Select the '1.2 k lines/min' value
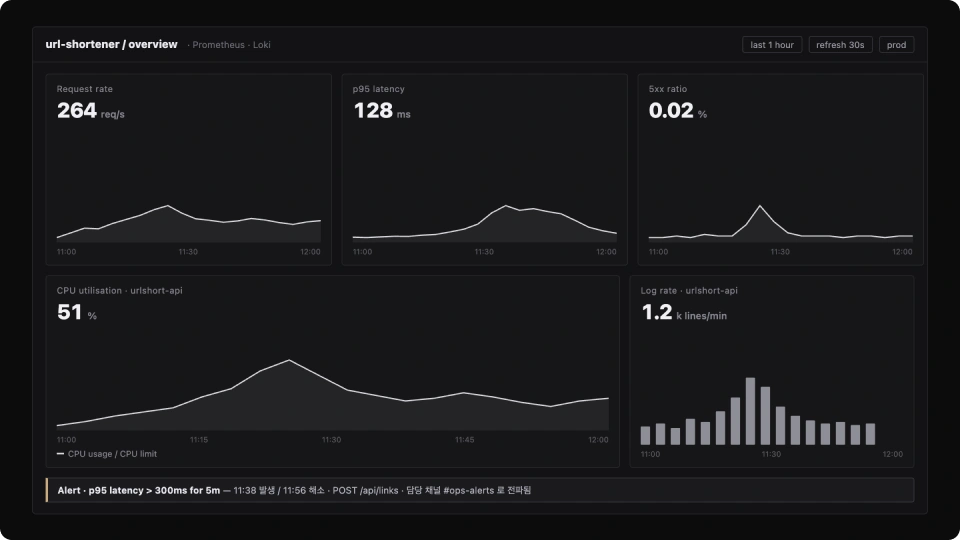The width and height of the screenshot is (960, 540). 684,312
